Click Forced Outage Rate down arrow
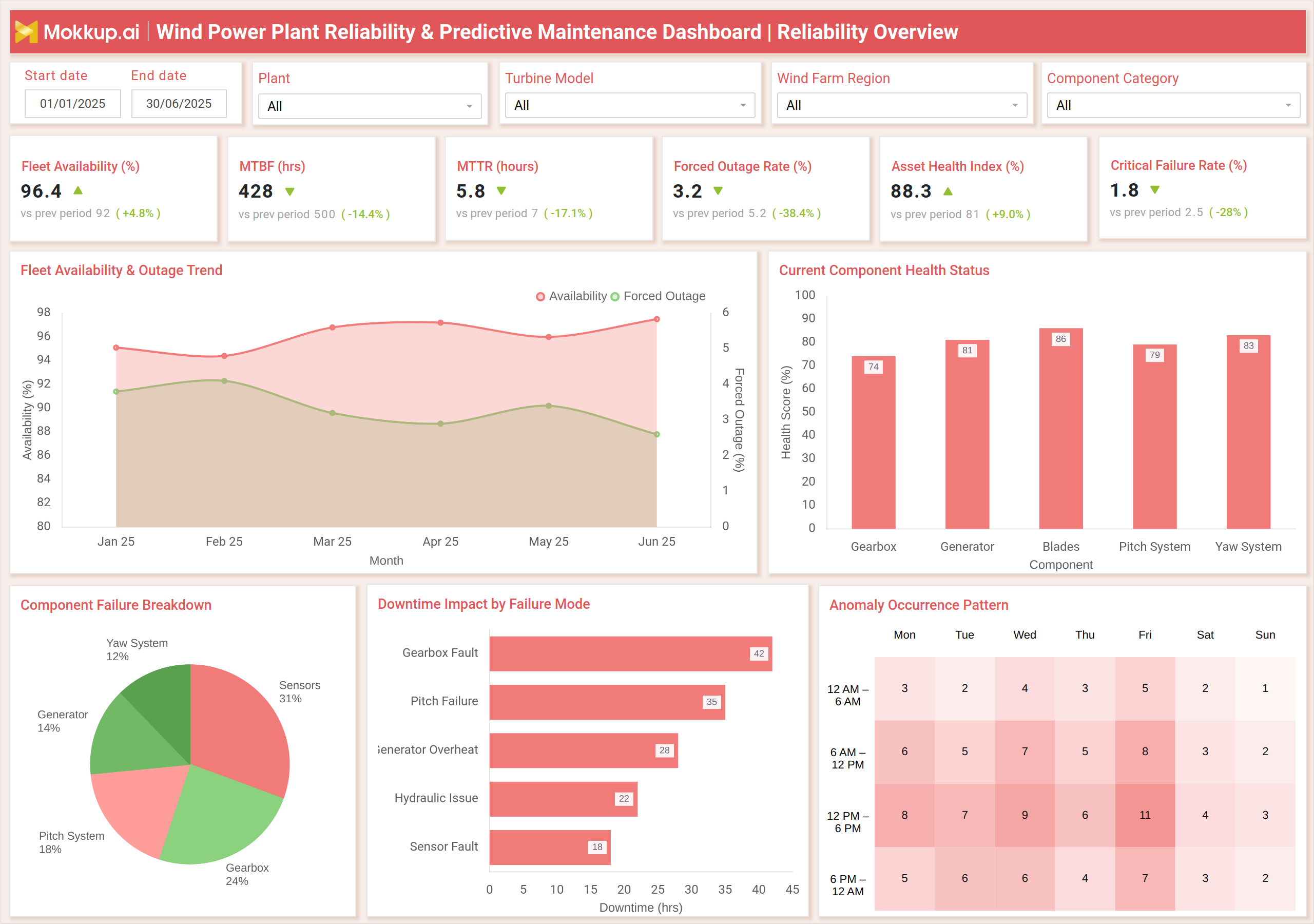The image size is (1314, 924). [x=718, y=190]
